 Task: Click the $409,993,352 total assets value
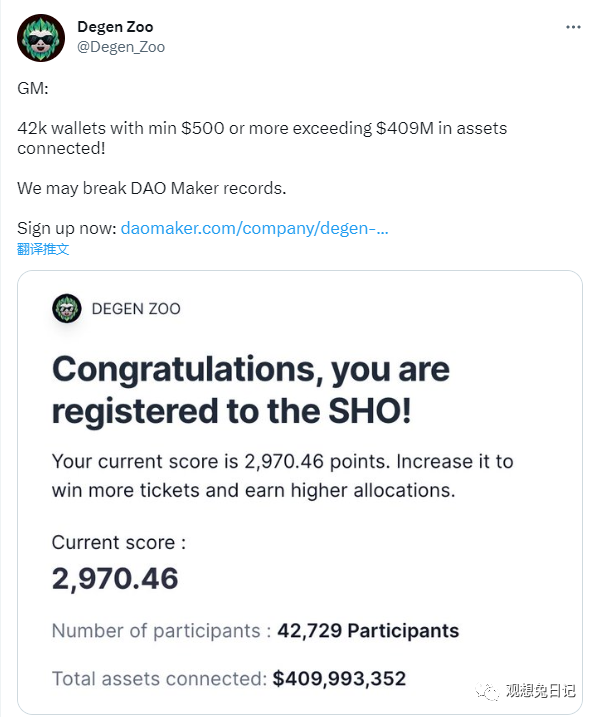339,679
